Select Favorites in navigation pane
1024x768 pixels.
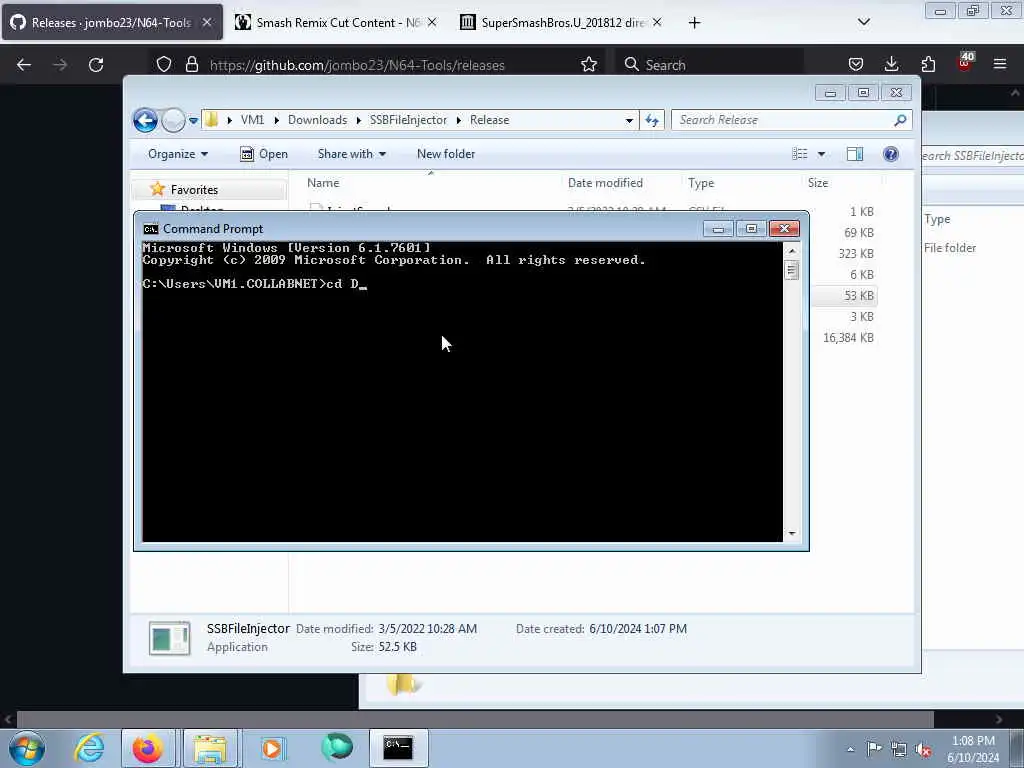click(x=194, y=189)
